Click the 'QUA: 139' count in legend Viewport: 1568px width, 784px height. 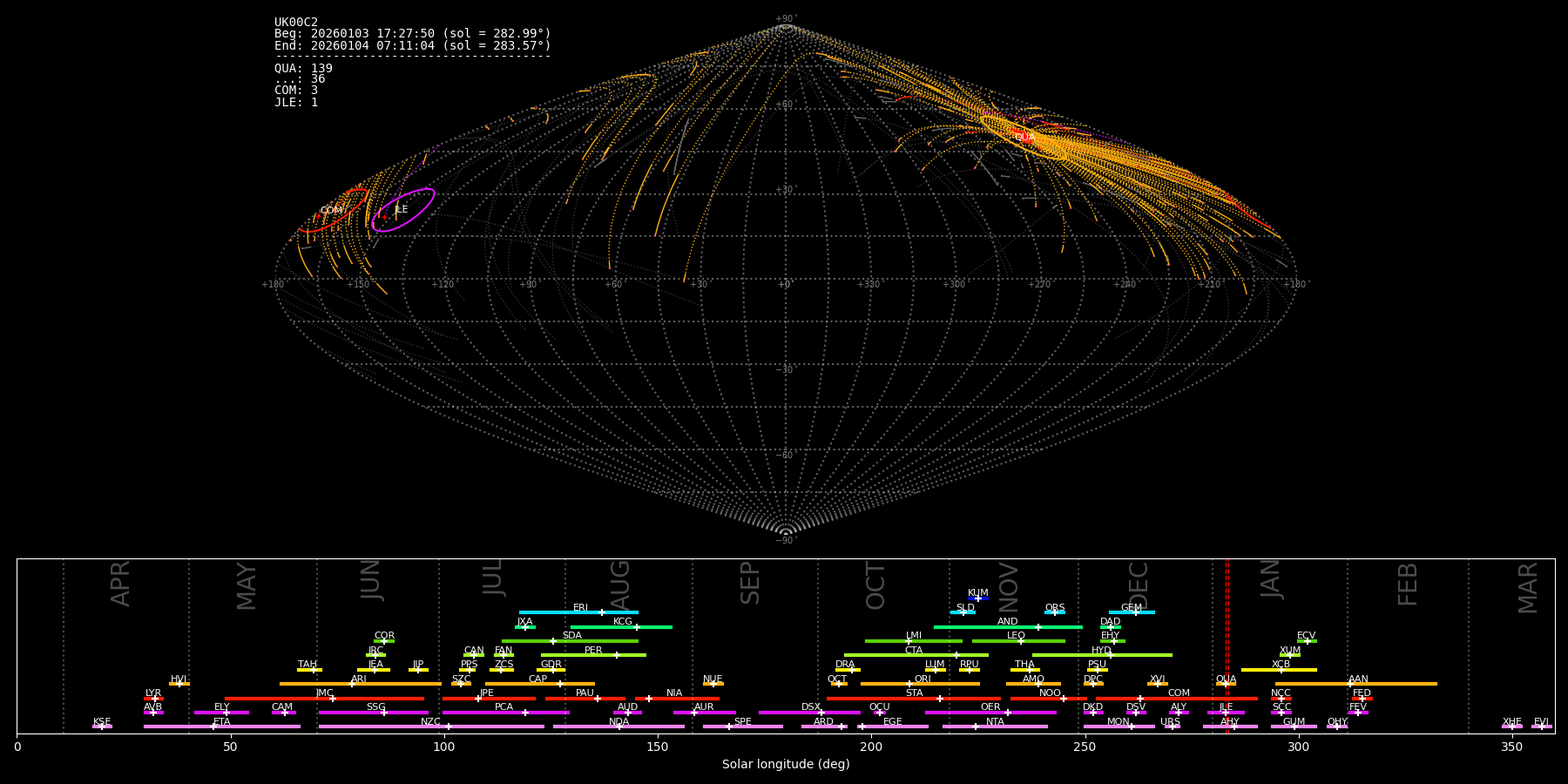[x=303, y=68]
